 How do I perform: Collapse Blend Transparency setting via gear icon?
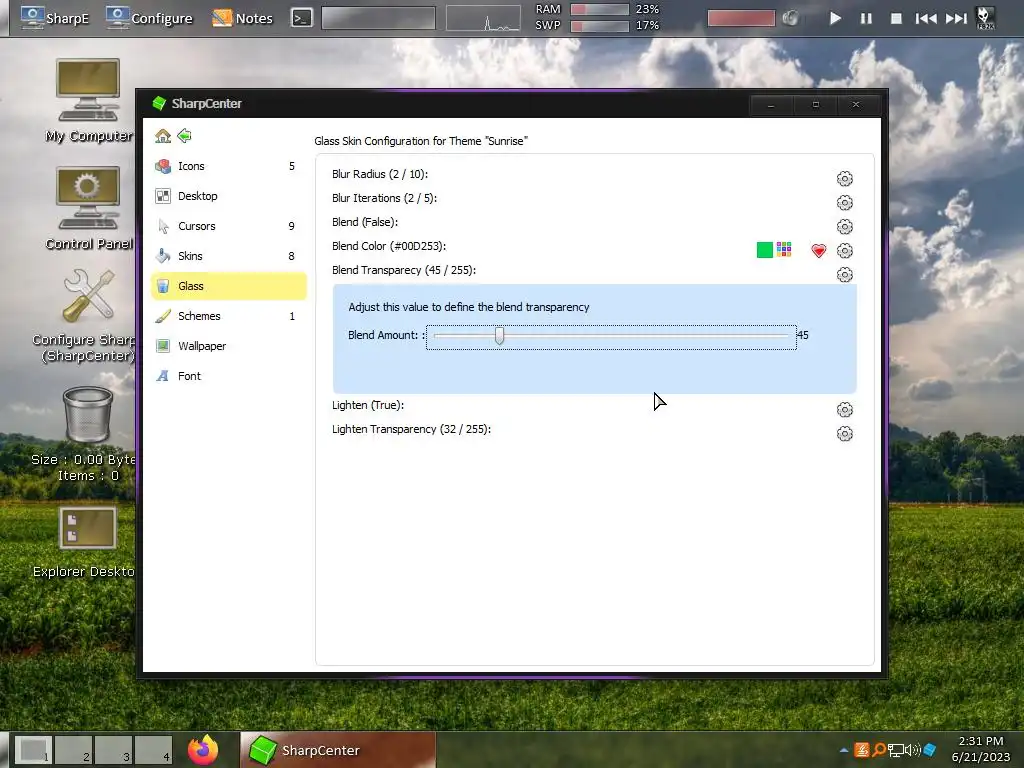[x=844, y=275]
